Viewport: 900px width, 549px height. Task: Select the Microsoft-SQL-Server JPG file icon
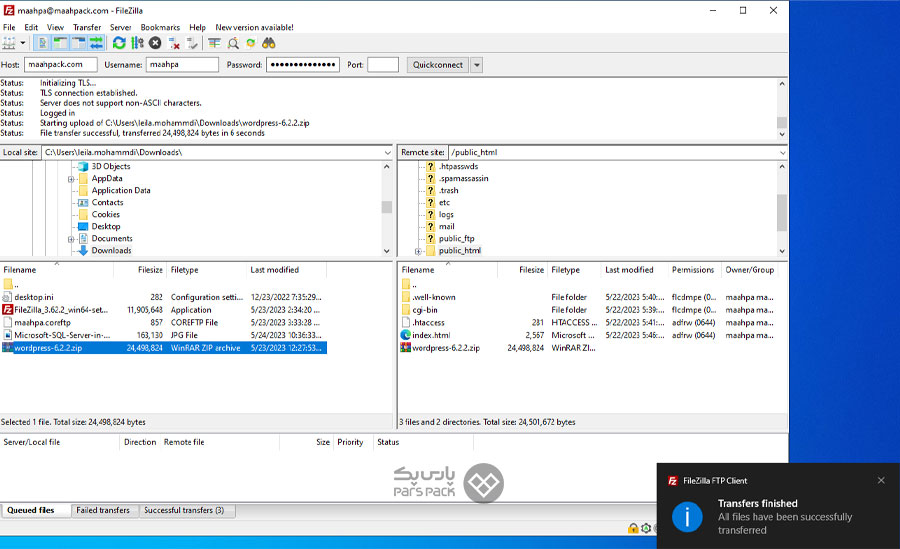(x=7, y=335)
